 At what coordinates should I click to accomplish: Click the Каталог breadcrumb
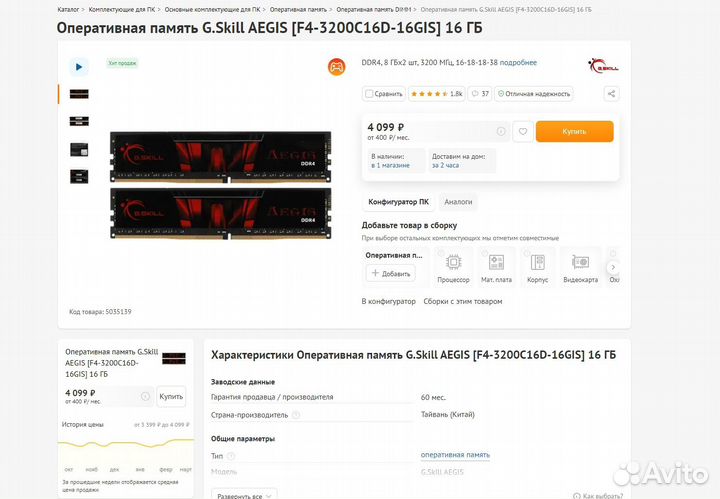68,9
